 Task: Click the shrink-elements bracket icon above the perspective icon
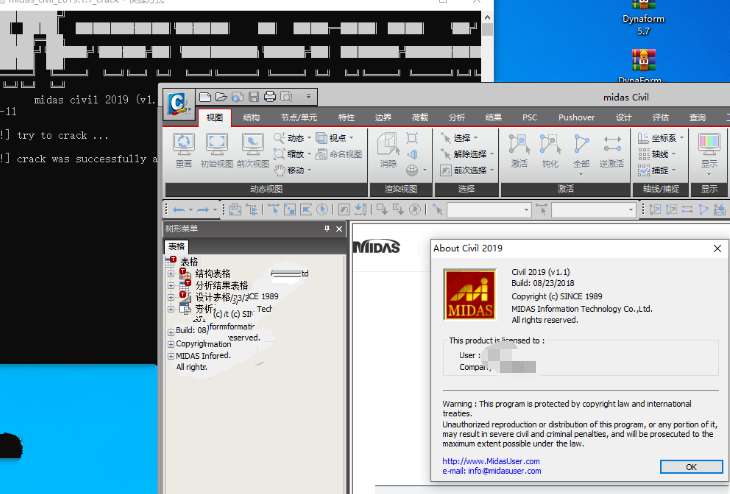412,138
